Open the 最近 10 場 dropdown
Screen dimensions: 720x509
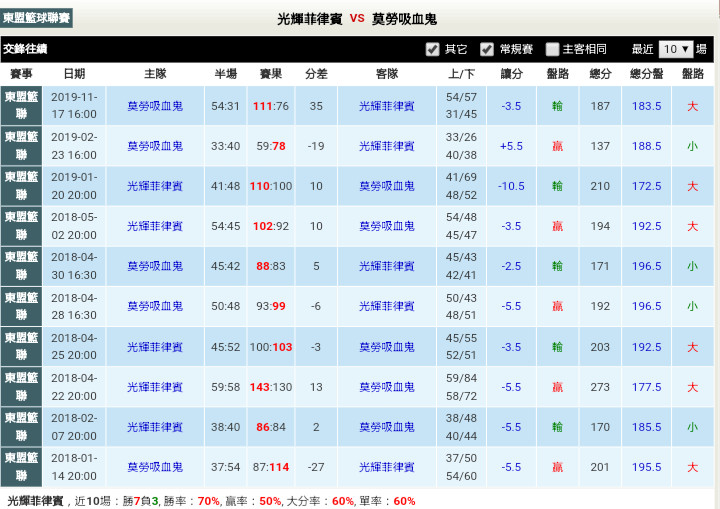pos(675,49)
